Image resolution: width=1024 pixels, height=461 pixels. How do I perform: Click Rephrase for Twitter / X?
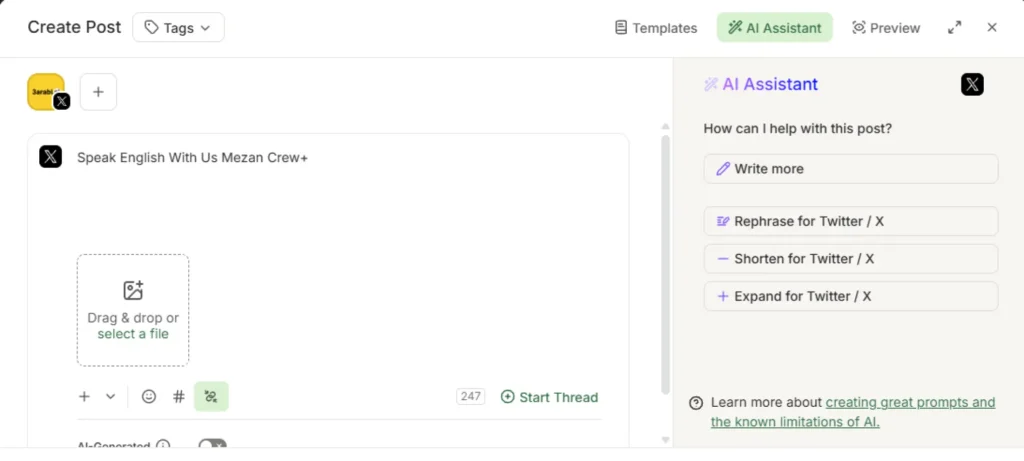point(851,221)
